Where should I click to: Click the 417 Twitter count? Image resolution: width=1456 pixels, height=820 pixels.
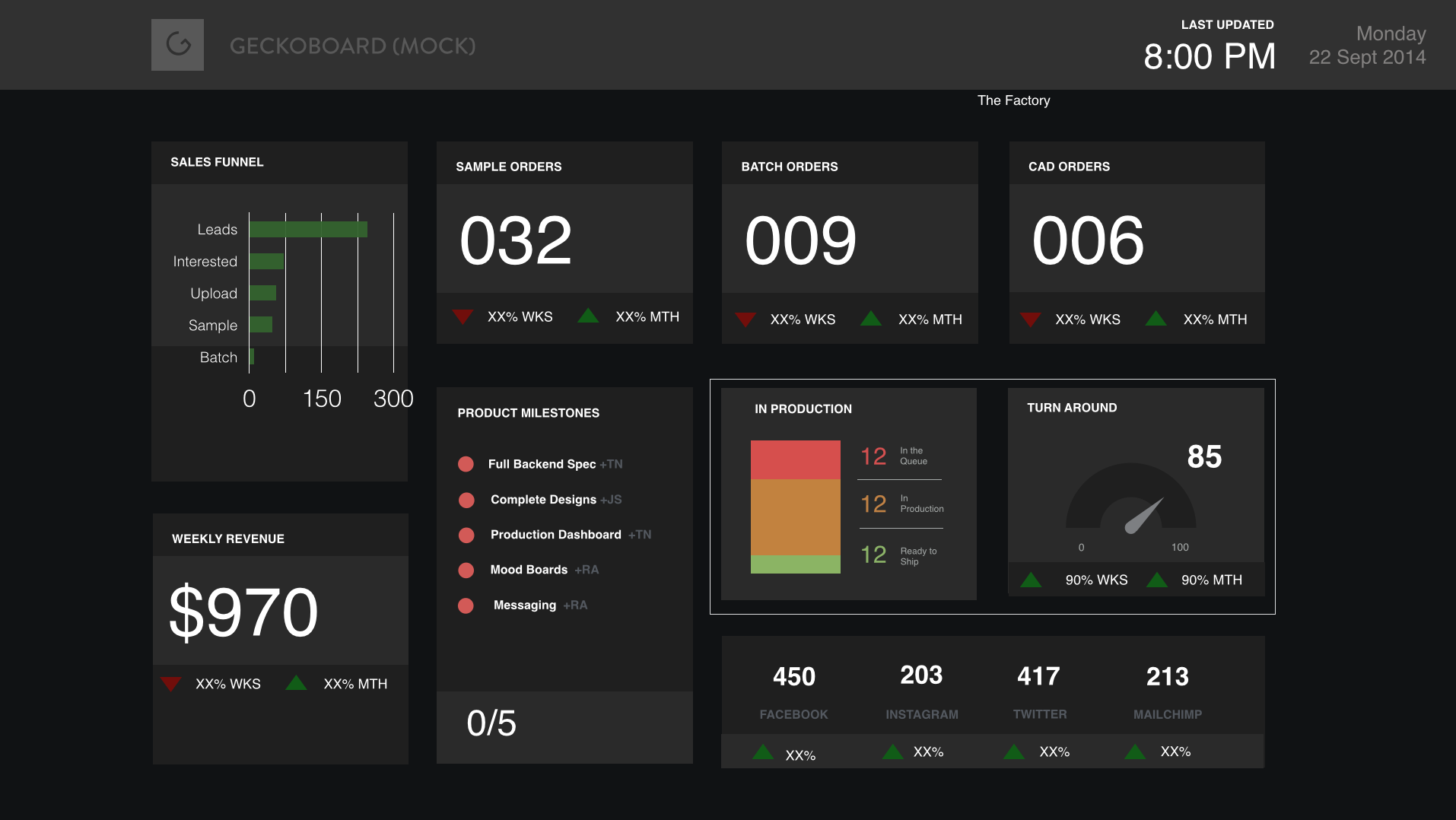(1038, 675)
